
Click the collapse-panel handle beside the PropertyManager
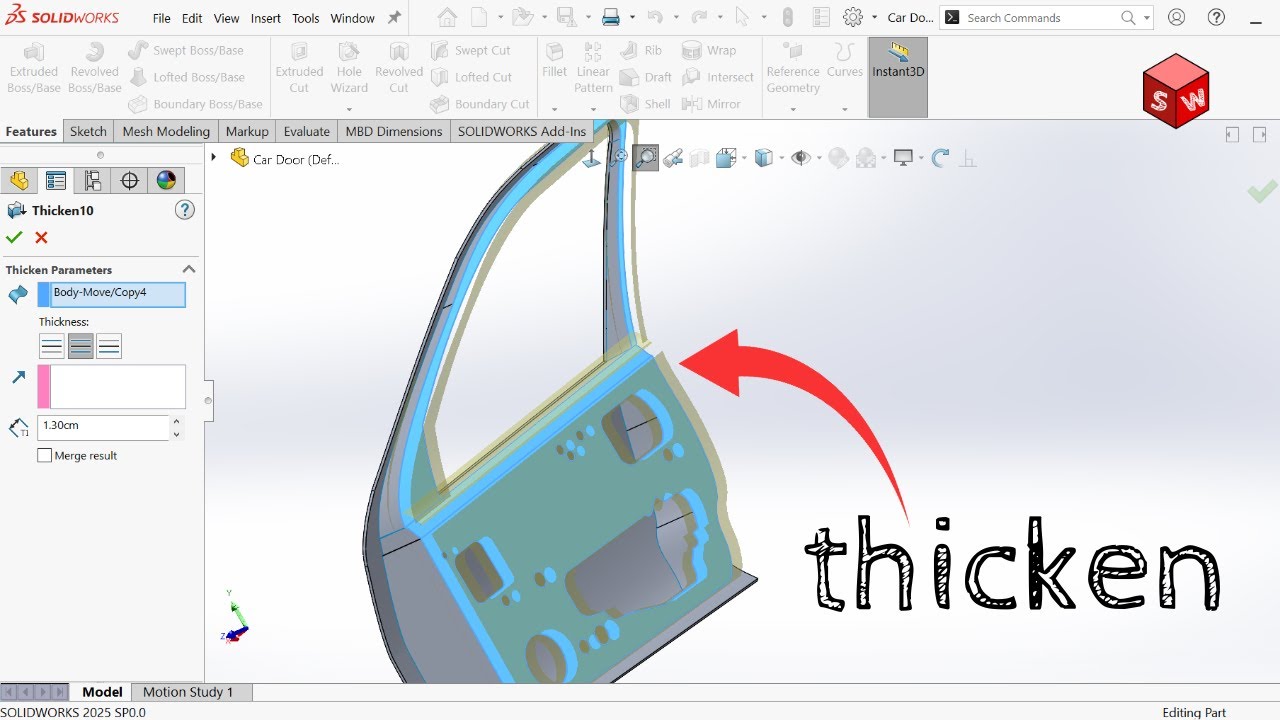pyautogui.click(x=208, y=400)
